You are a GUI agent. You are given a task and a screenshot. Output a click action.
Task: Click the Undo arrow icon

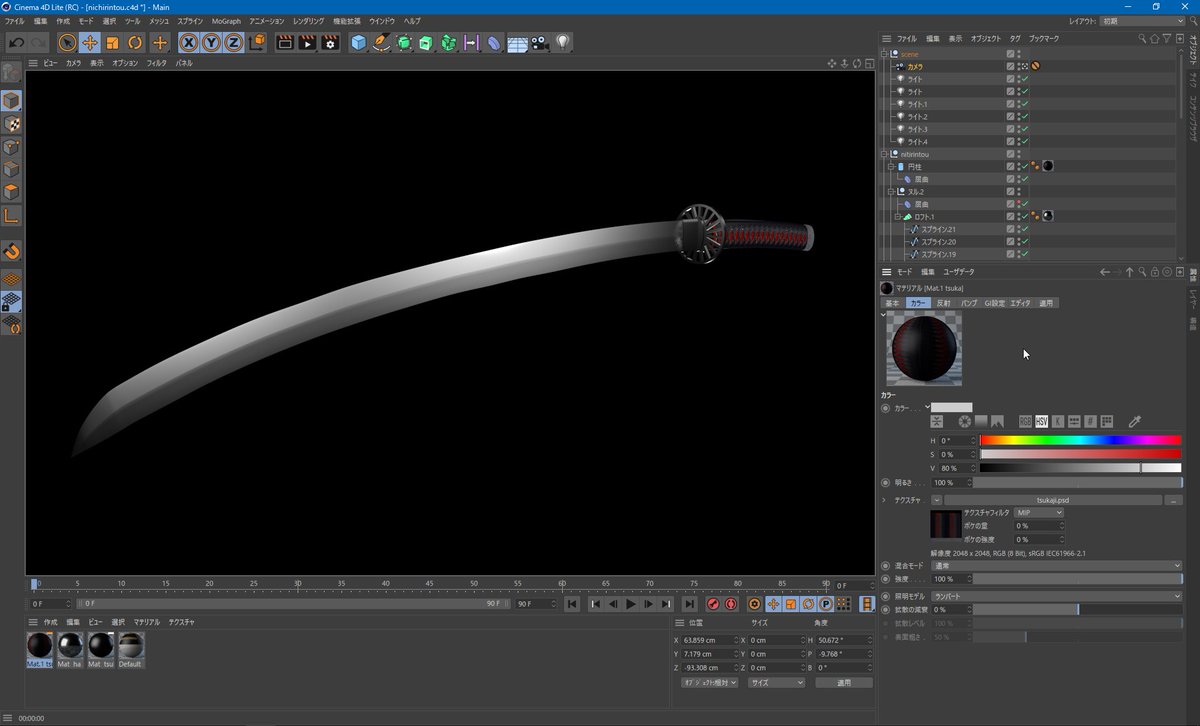coord(16,43)
